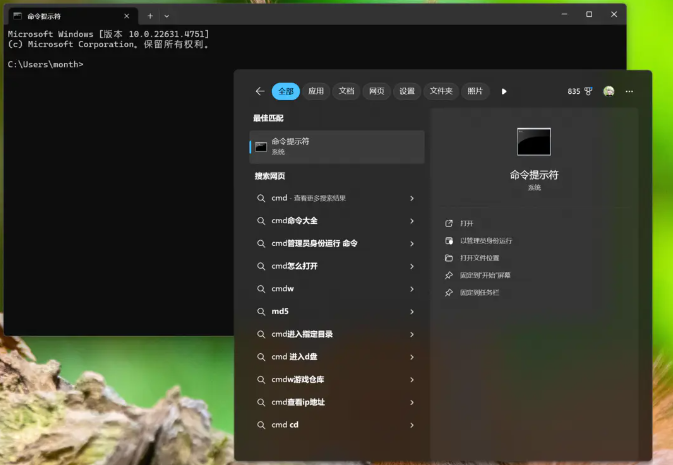
Task: Click 打开 in the preview pane
Action: point(467,223)
